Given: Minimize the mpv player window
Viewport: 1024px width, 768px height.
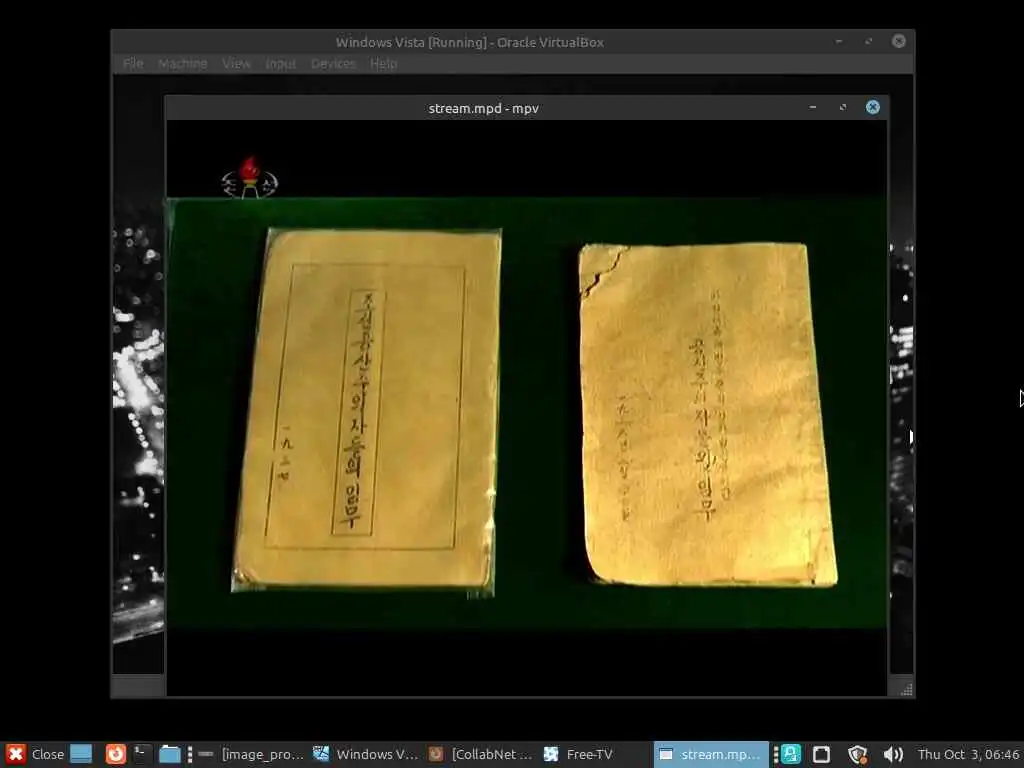Looking at the screenshot, I should pyautogui.click(x=812, y=107).
